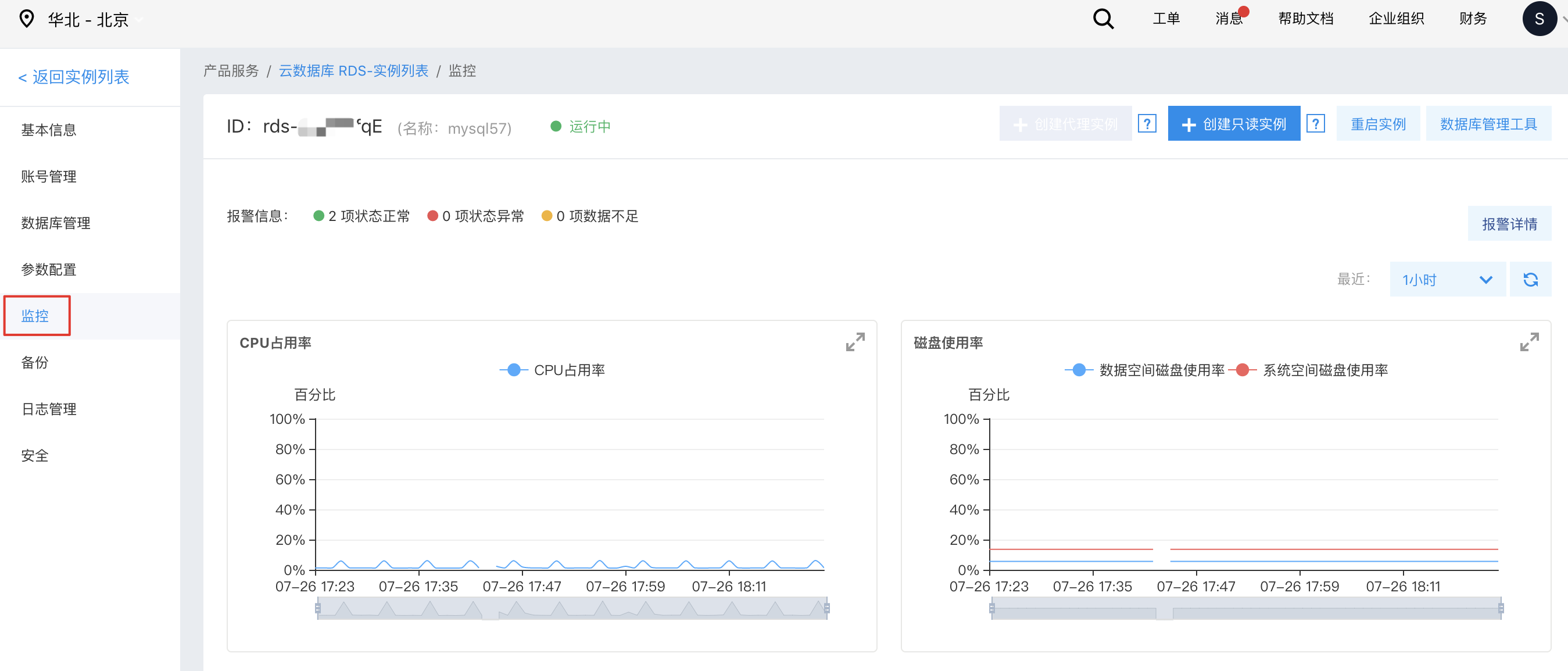This screenshot has height=671, width=1568.
Task: Click the CPU chart's left zoom-slider handle
Action: point(318,608)
